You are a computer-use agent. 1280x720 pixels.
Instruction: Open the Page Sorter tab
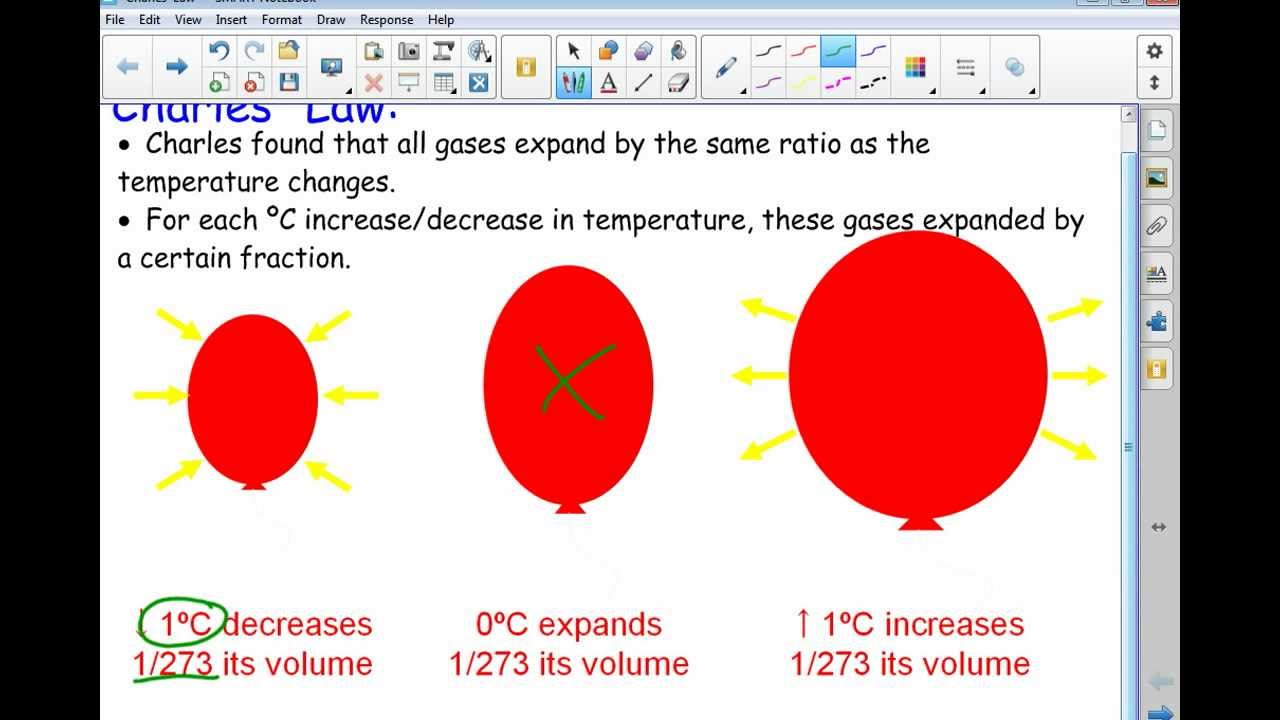pos(1157,130)
